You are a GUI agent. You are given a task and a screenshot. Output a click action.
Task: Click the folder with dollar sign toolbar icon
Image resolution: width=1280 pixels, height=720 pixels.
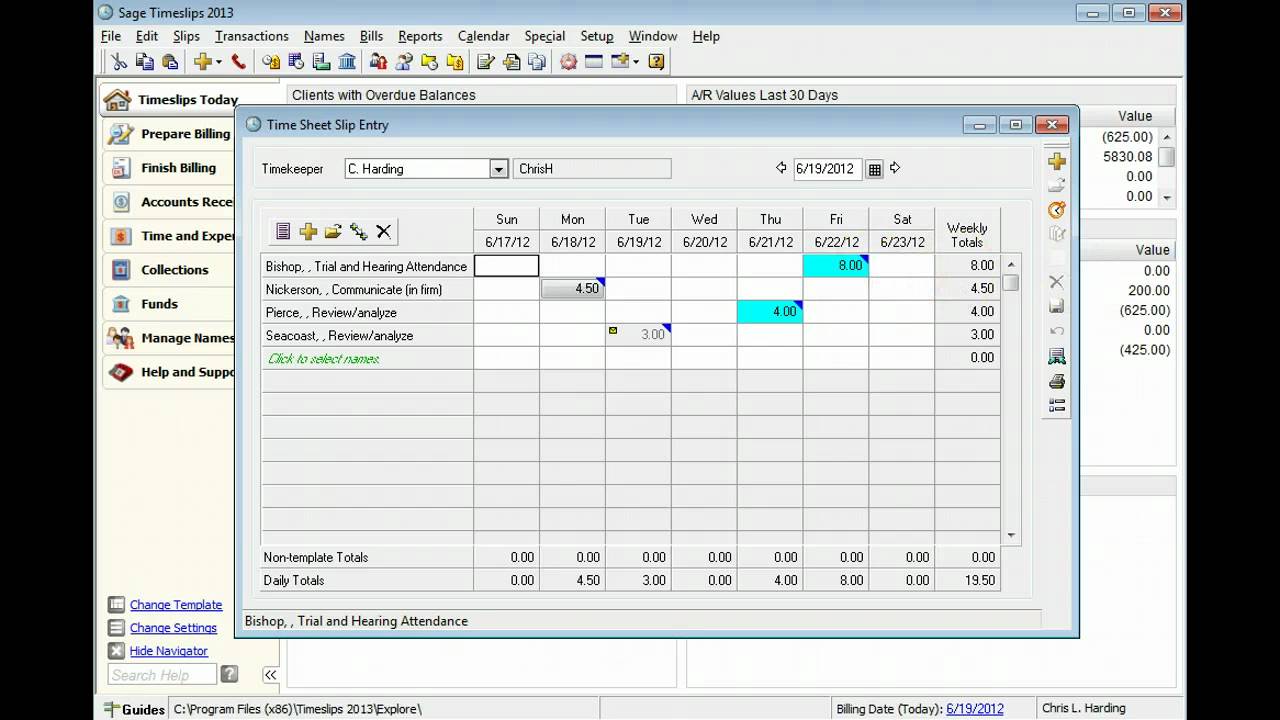click(455, 61)
